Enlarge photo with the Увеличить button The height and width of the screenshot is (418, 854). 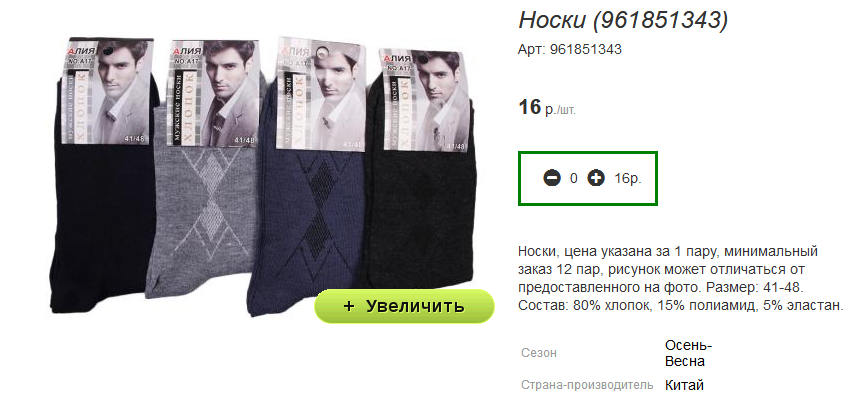click(x=404, y=306)
